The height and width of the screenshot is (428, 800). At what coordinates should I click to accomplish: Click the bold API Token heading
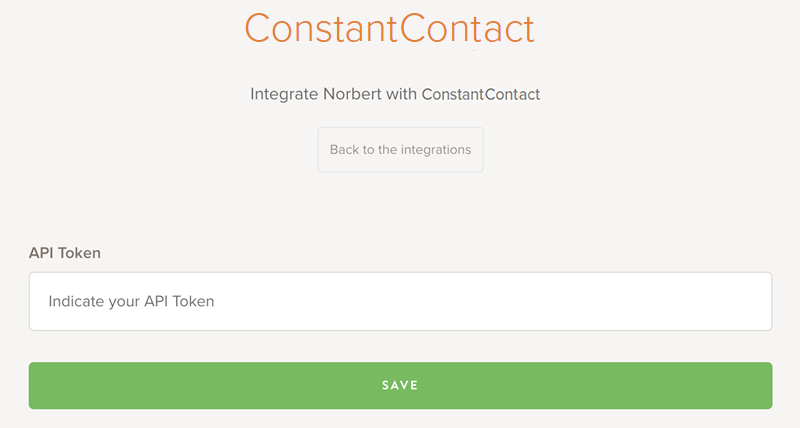(x=65, y=253)
